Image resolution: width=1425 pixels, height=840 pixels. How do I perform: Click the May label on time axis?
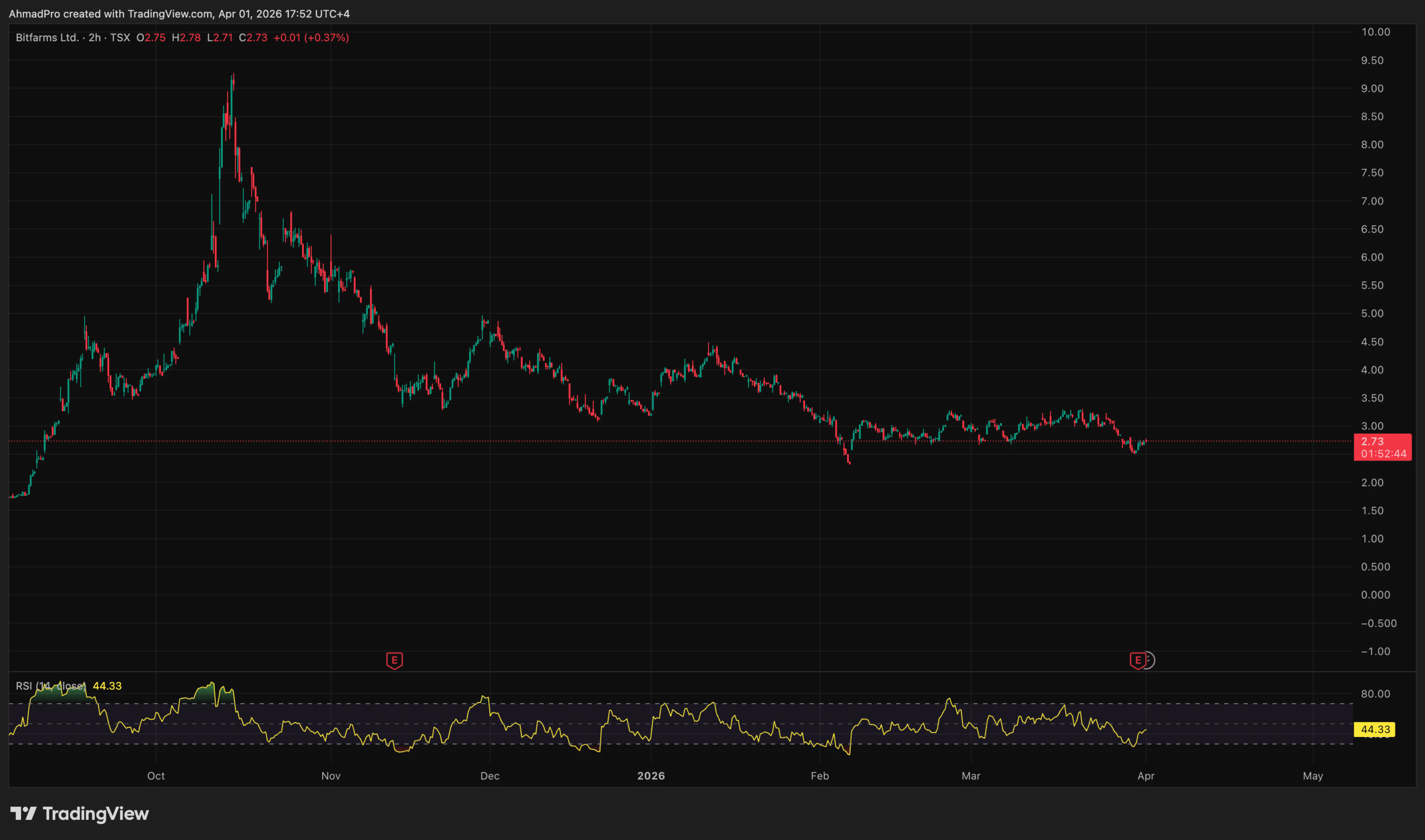[x=1313, y=776]
